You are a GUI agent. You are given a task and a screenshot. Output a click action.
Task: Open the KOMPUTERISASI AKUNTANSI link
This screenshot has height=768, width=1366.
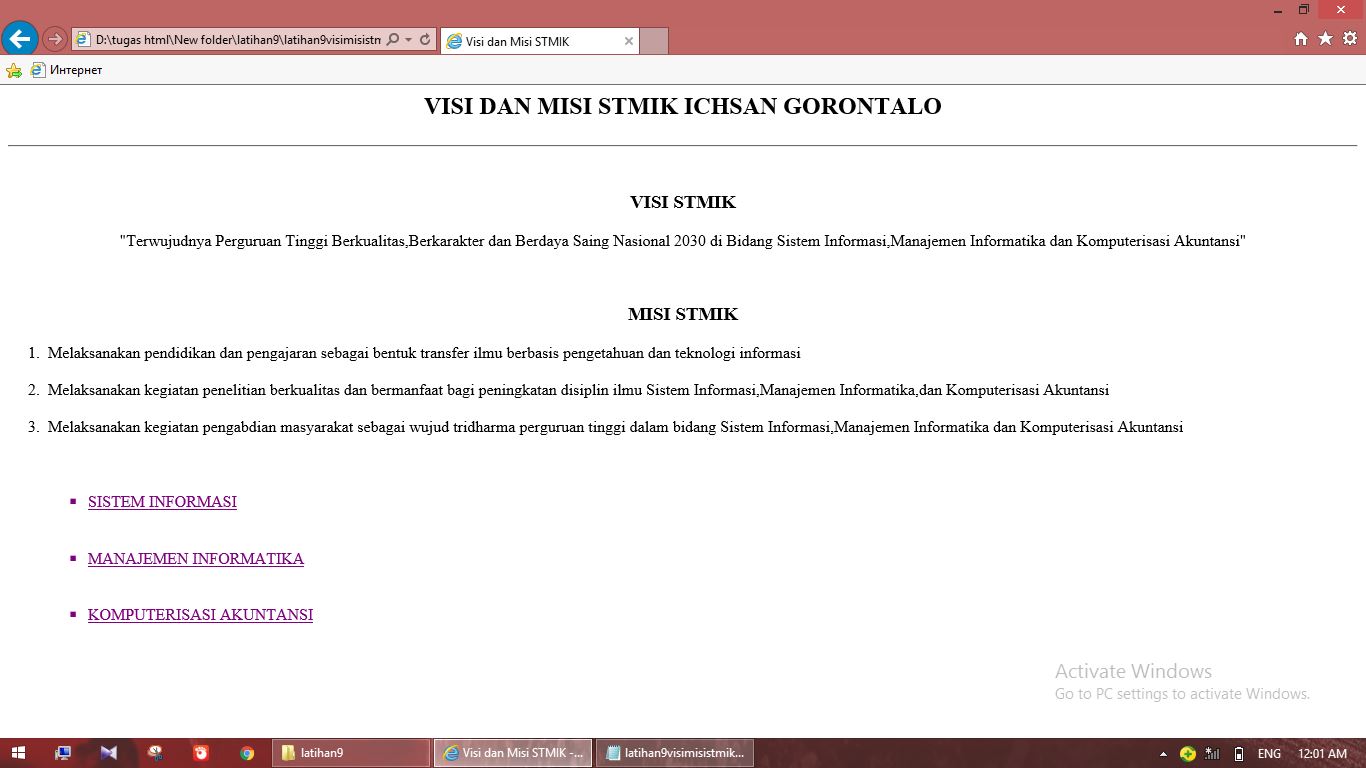pos(200,615)
